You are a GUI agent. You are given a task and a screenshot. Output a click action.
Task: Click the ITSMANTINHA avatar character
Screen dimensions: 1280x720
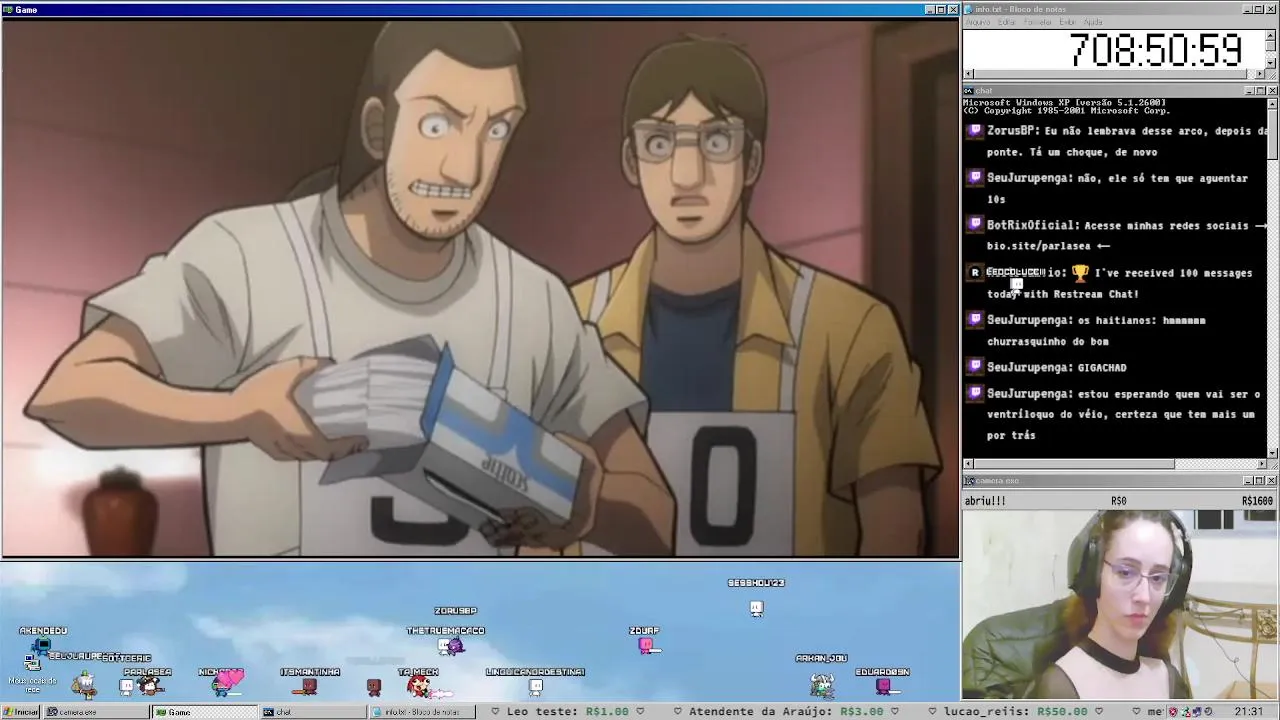pyautogui.click(x=309, y=686)
